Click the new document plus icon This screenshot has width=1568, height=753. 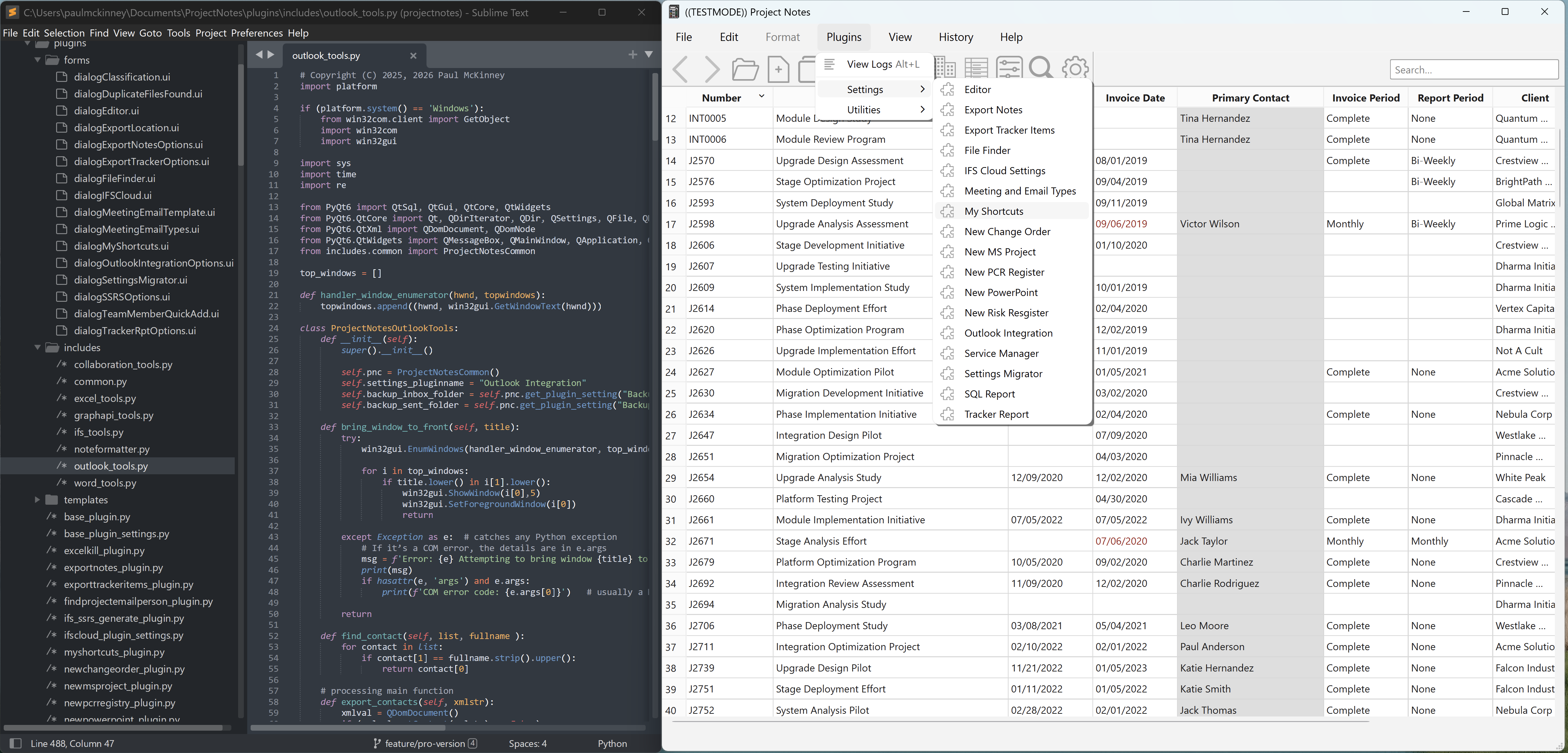click(779, 69)
